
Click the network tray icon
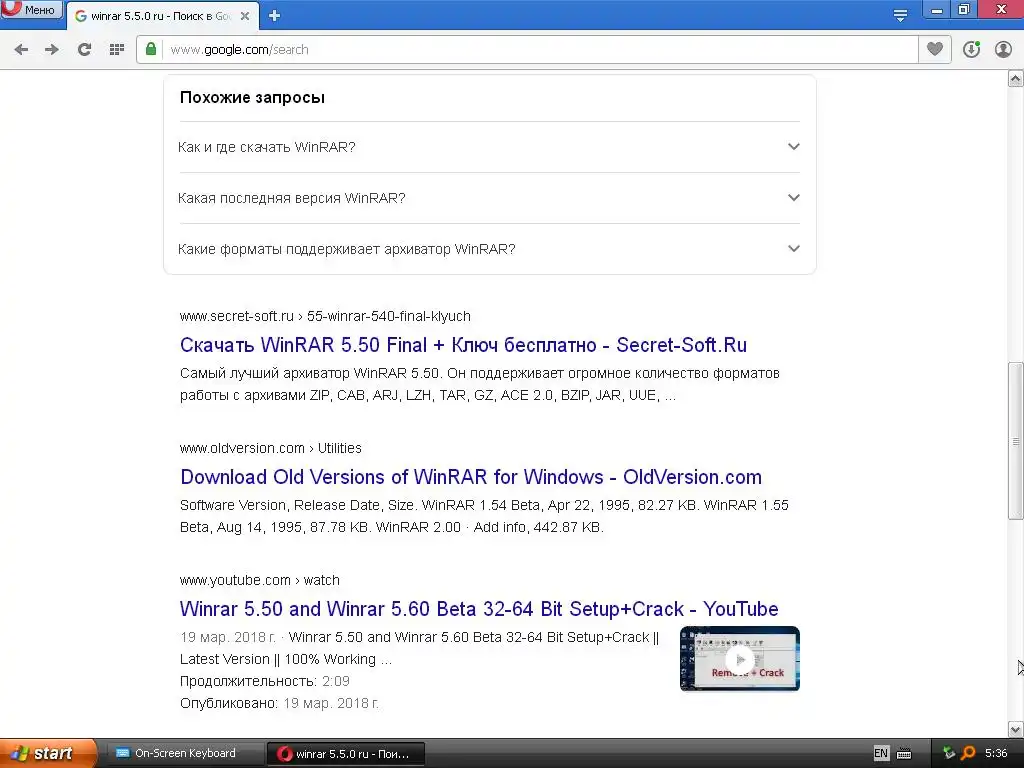click(948, 754)
